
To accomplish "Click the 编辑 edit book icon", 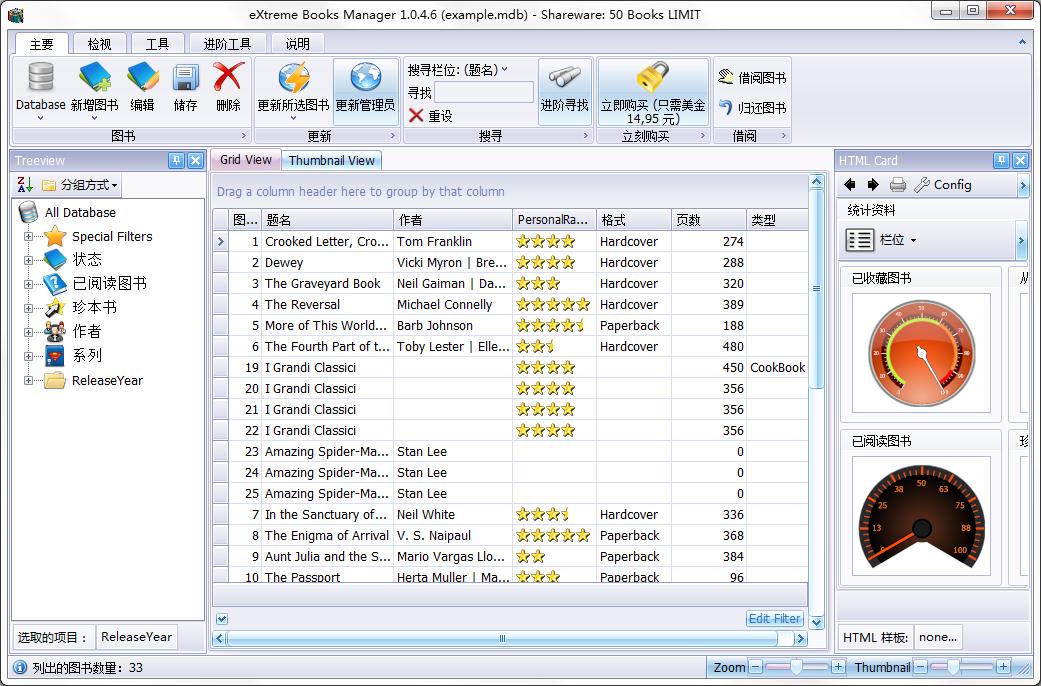I will pyautogui.click(x=142, y=78).
